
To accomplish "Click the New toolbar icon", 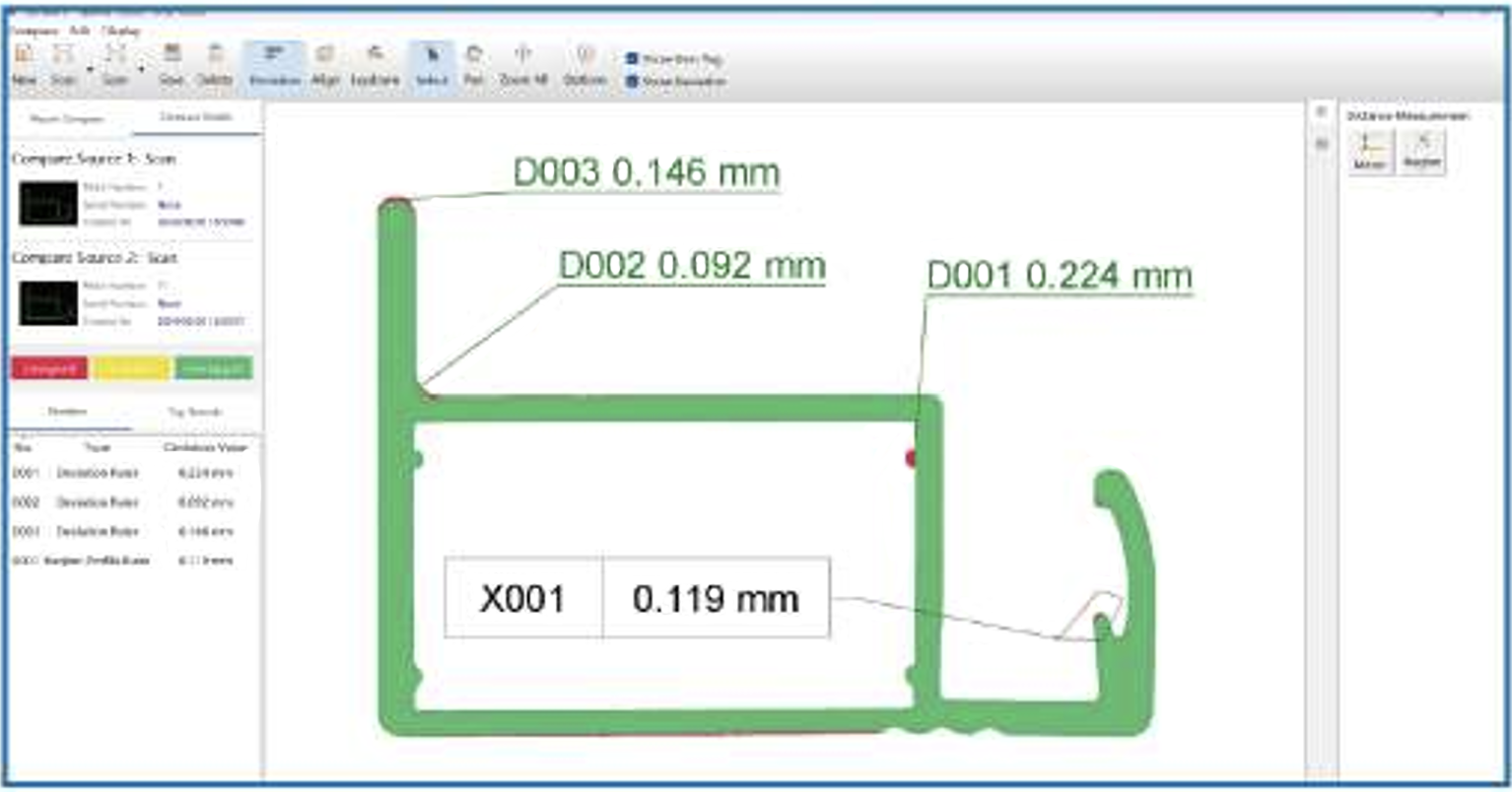I will pyautogui.click(x=24, y=64).
